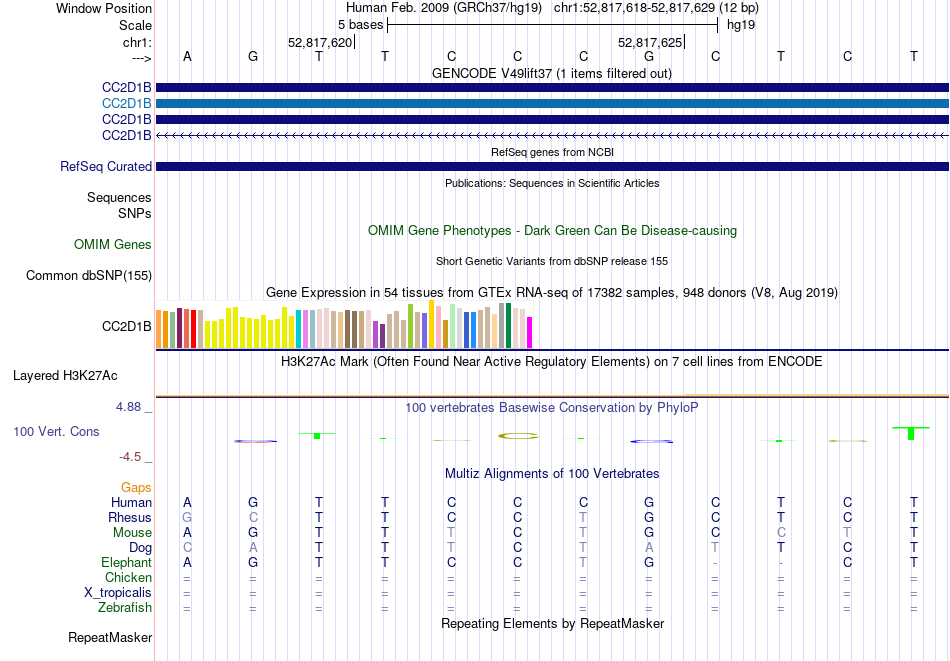Open the GENCODE V49lift37 track title
Screen dimensions: 950x661
pyautogui.click(x=551, y=74)
